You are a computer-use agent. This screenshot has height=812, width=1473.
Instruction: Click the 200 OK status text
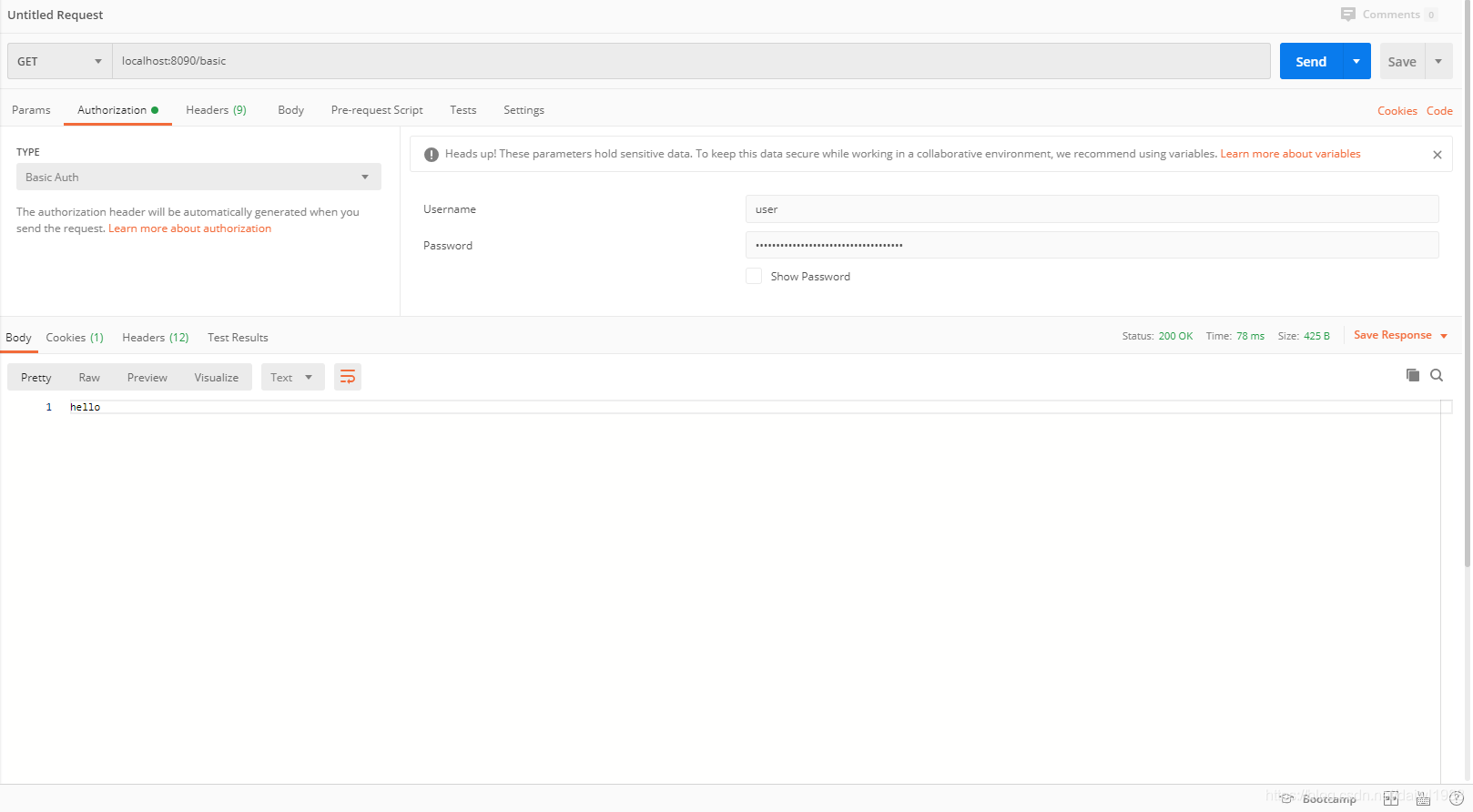[1175, 336]
